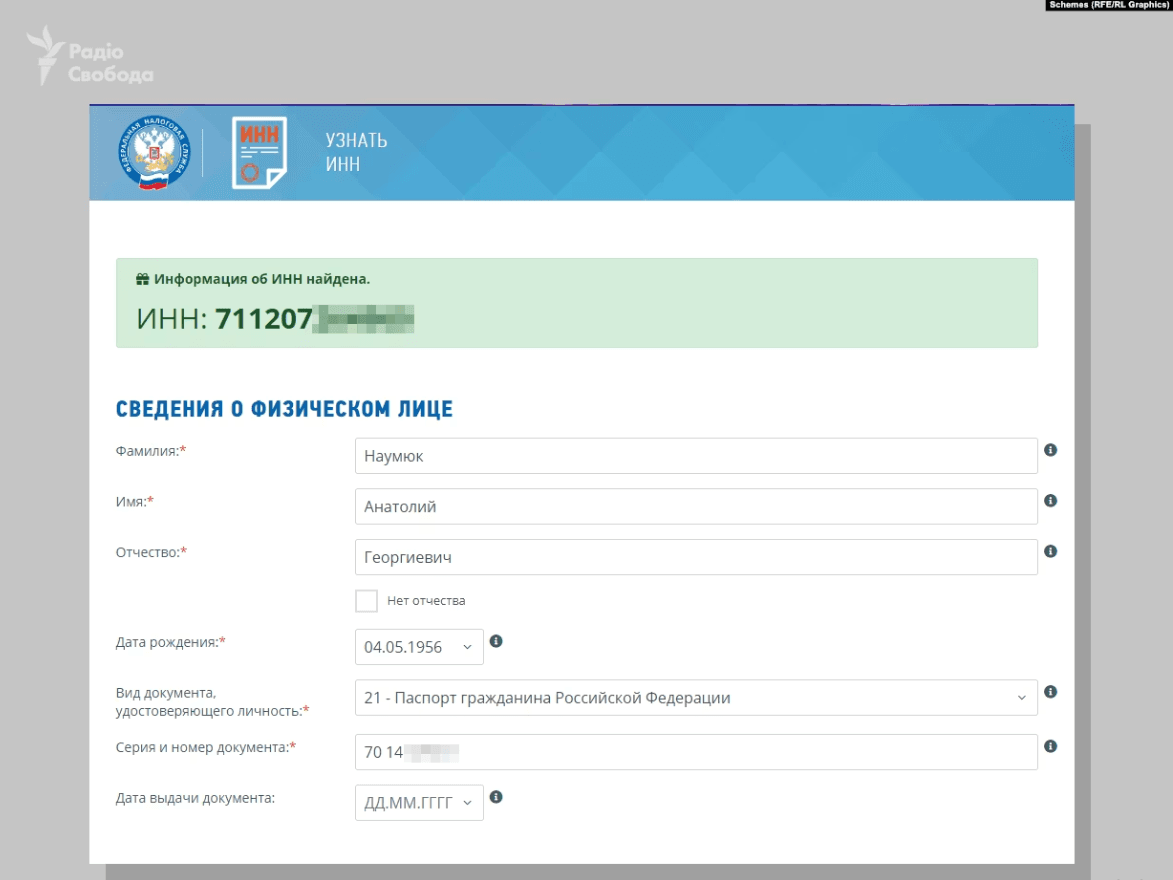The width and height of the screenshot is (1173, 880).
Task: Open the Дата выдачи документа date picker
Action: coord(419,803)
